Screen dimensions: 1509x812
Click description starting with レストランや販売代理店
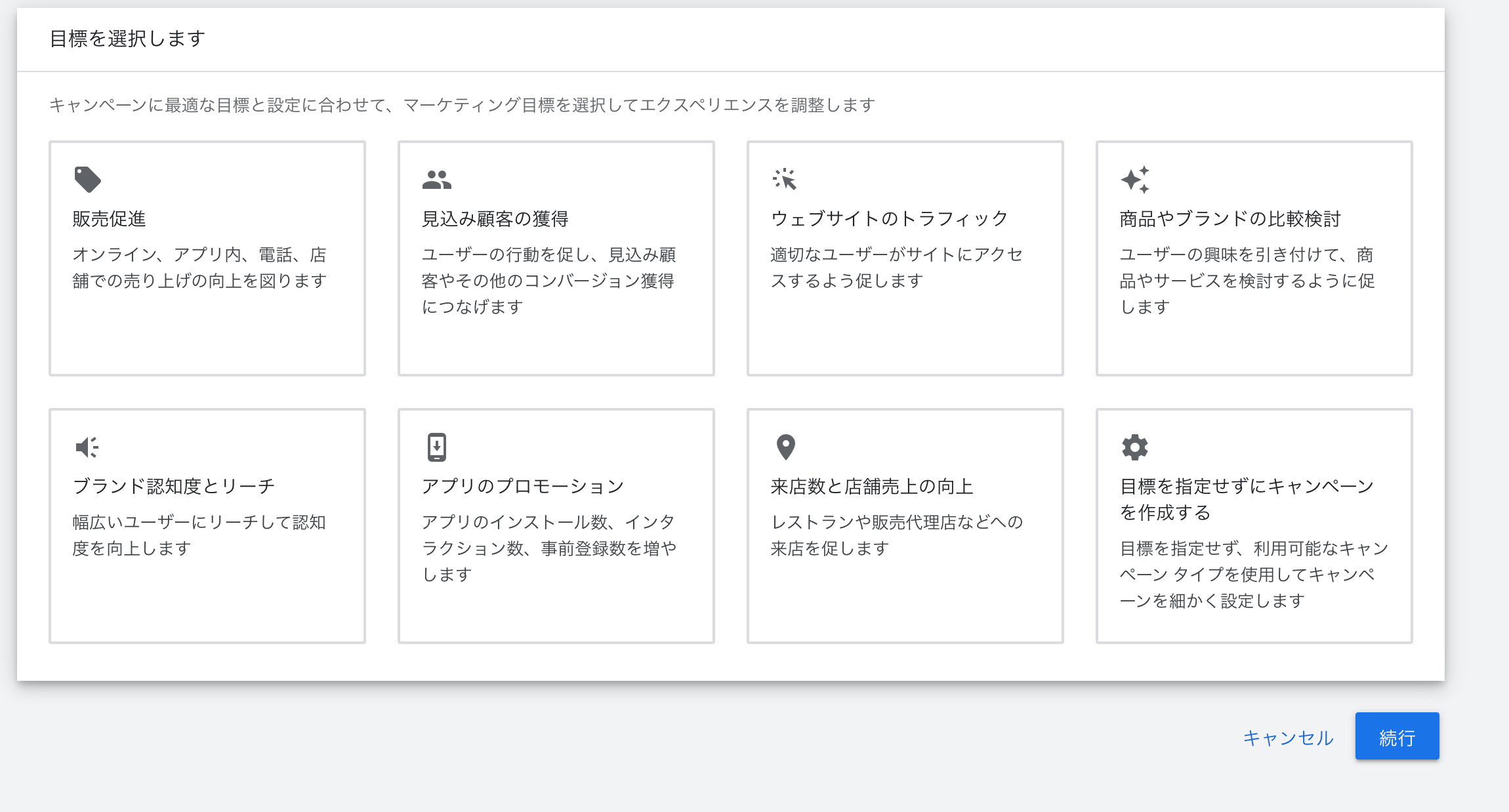pos(897,535)
